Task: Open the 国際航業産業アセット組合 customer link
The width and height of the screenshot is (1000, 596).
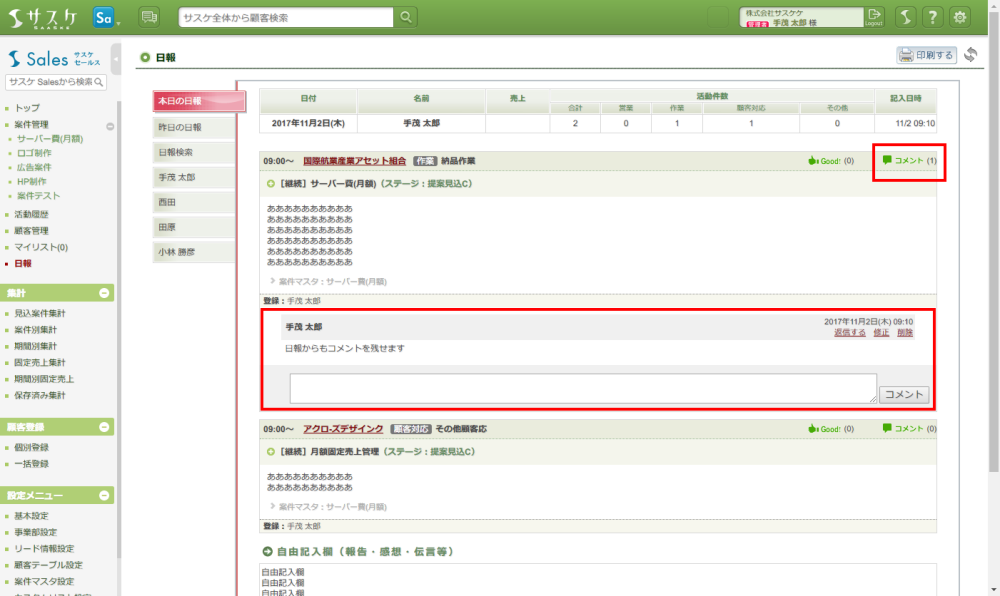Action: pos(354,160)
